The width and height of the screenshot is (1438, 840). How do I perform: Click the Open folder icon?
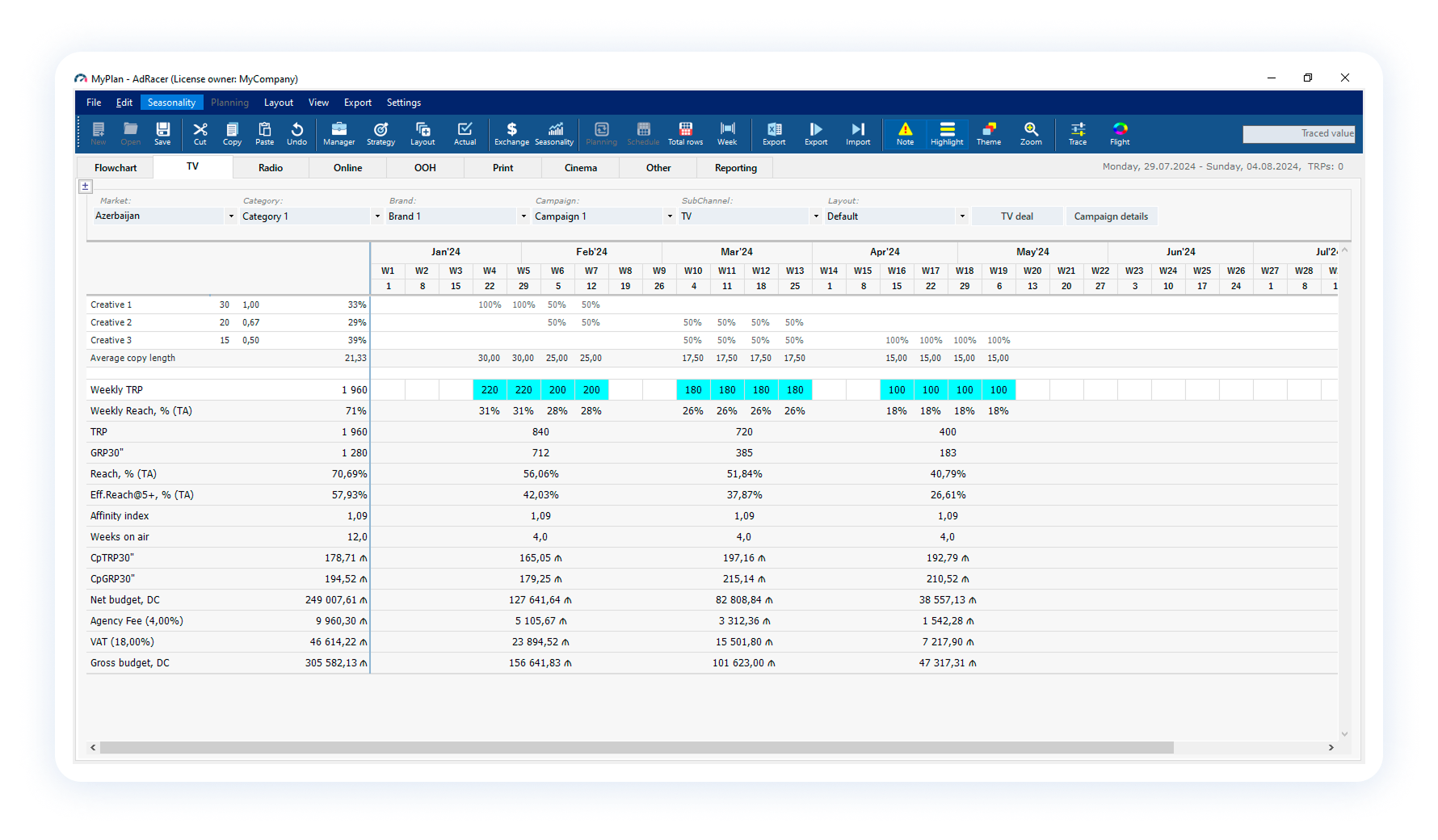tap(130, 133)
